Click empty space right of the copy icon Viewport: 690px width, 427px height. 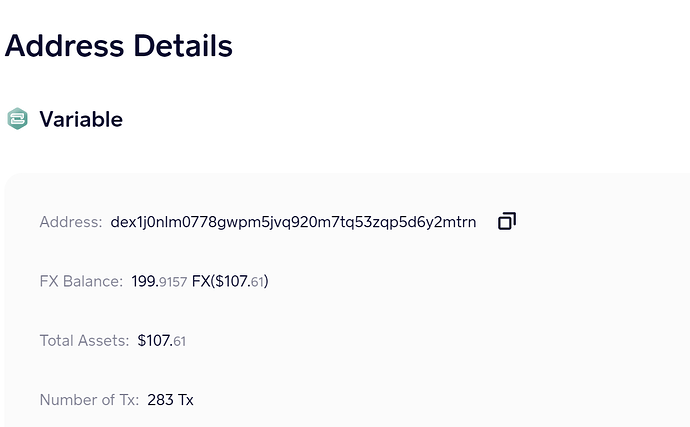coord(600,221)
